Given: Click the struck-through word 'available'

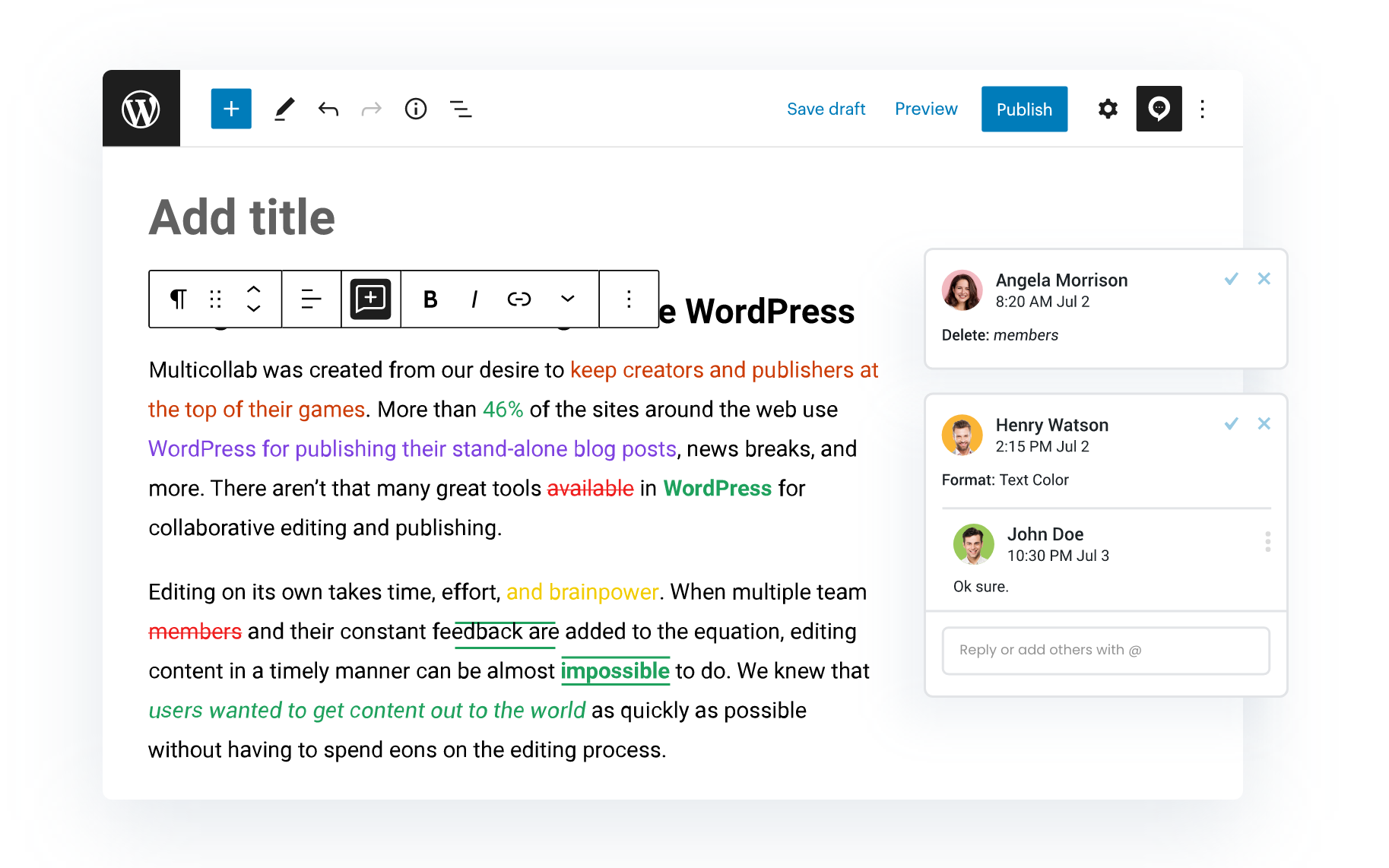Looking at the screenshot, I should click(591, 489).
